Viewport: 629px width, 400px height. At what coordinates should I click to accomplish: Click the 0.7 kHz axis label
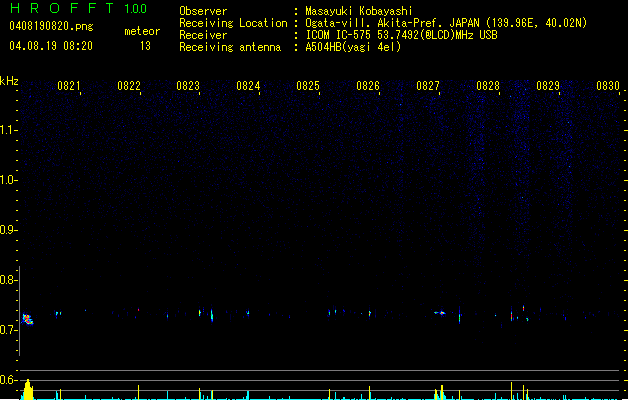click(8, 330)
